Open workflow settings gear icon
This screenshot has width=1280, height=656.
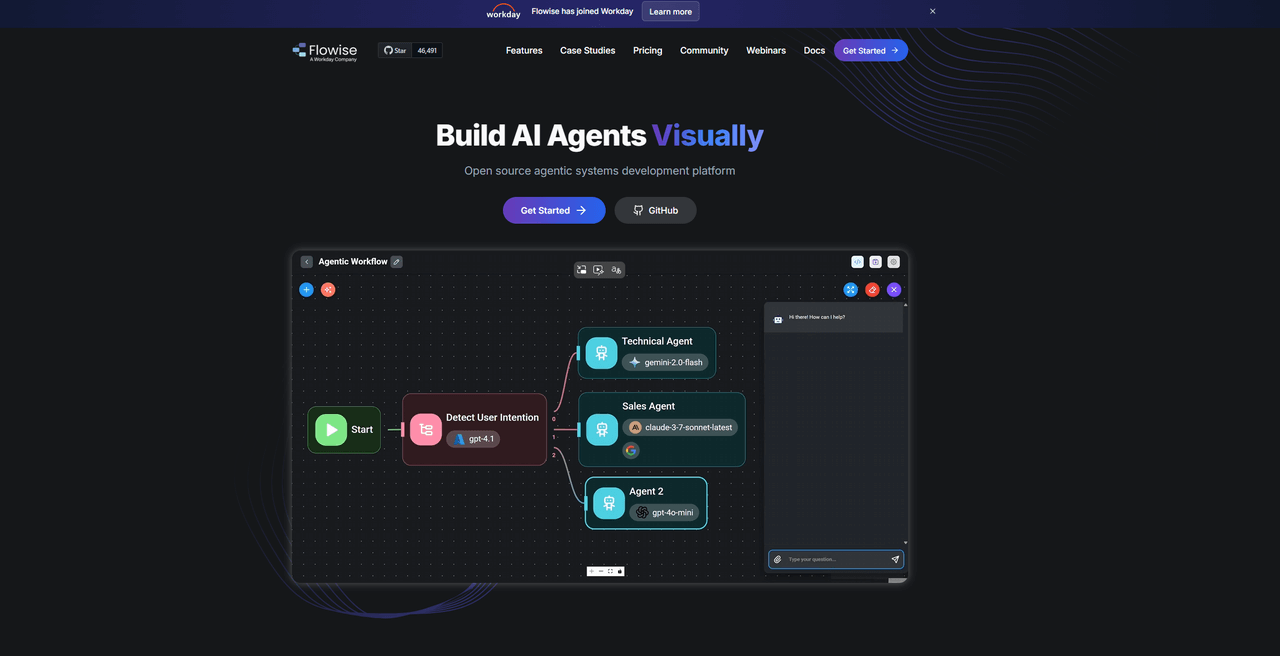pos(894,262)
